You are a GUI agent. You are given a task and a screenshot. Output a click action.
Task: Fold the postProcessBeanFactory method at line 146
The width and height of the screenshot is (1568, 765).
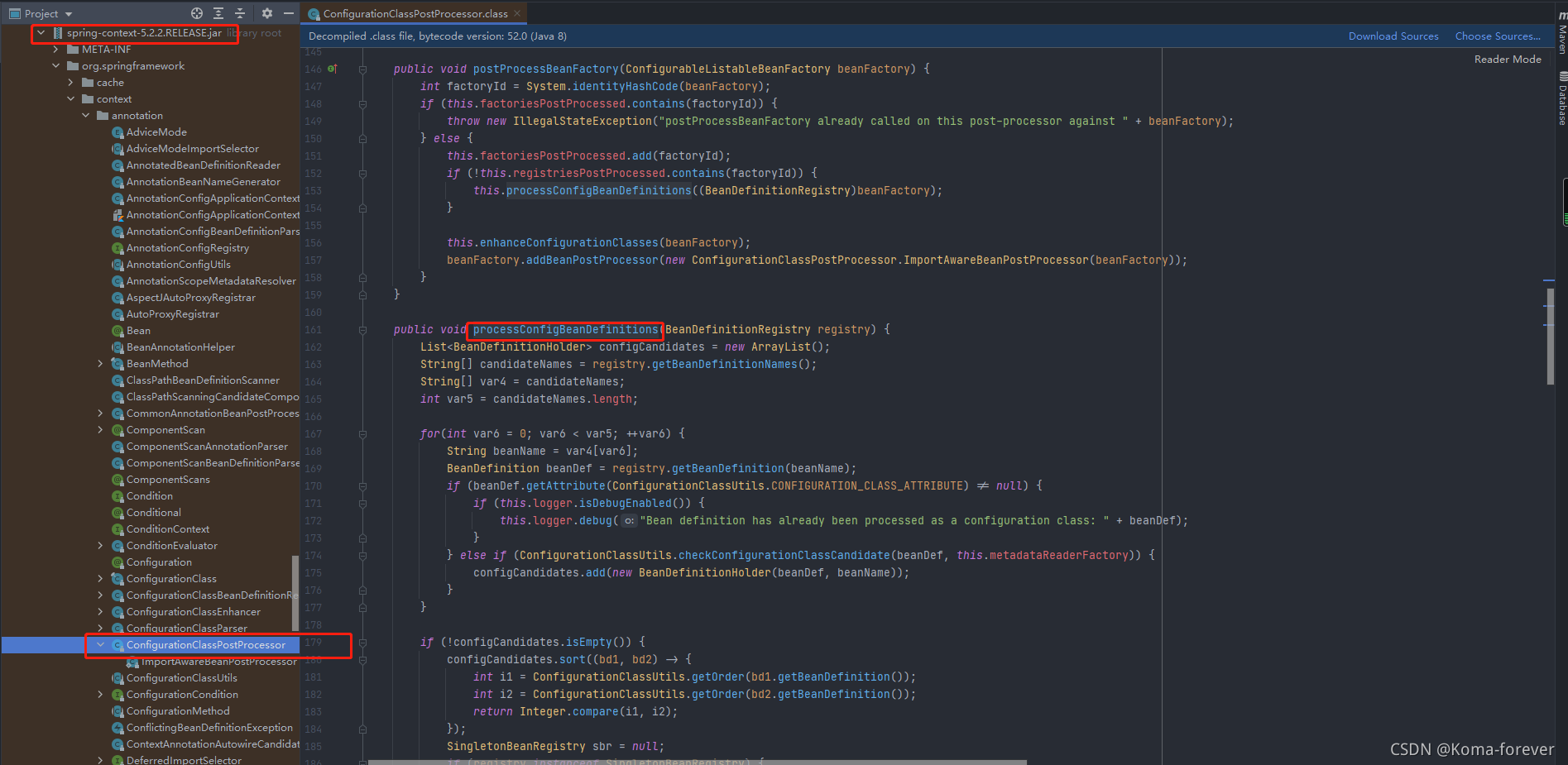(x=362, y=69)
